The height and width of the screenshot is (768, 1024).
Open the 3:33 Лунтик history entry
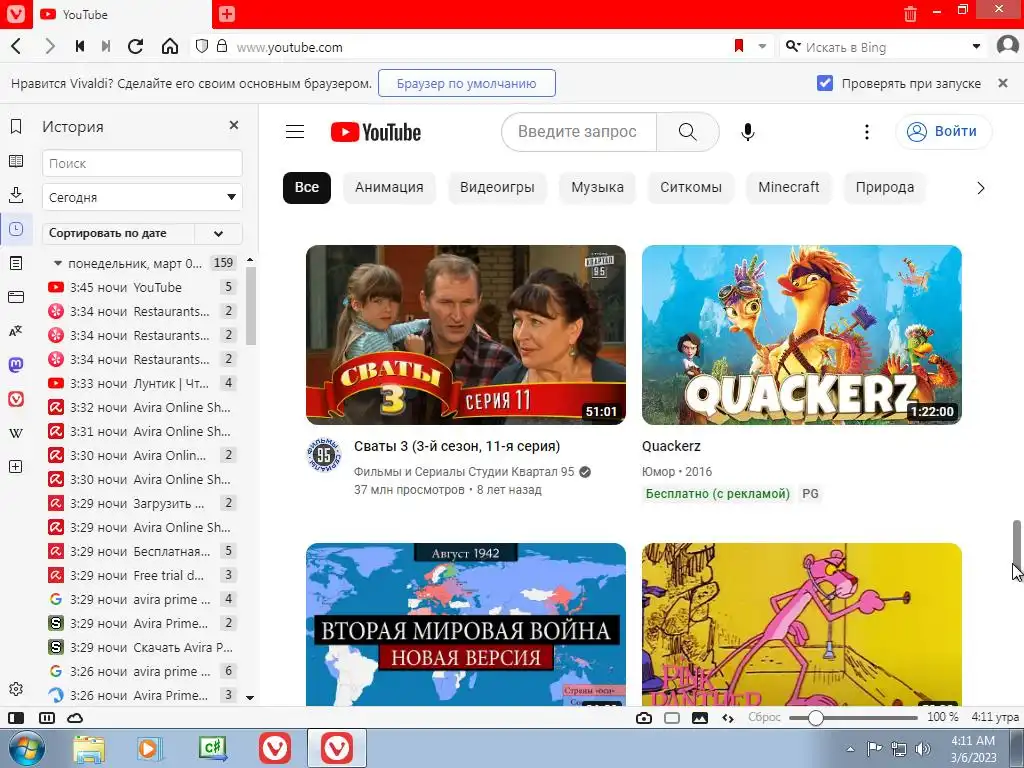pos(142,383)
